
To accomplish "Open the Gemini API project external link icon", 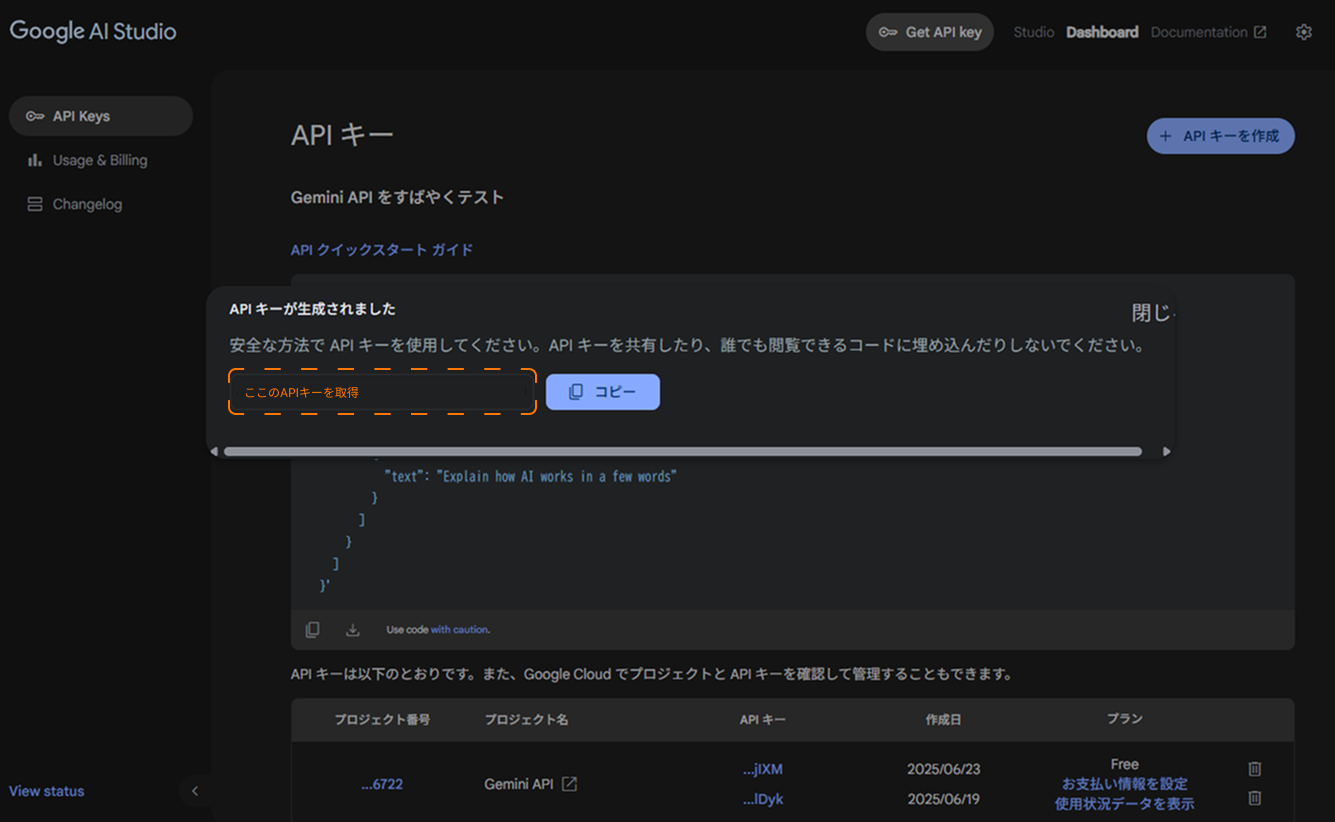I will [569, 784].
